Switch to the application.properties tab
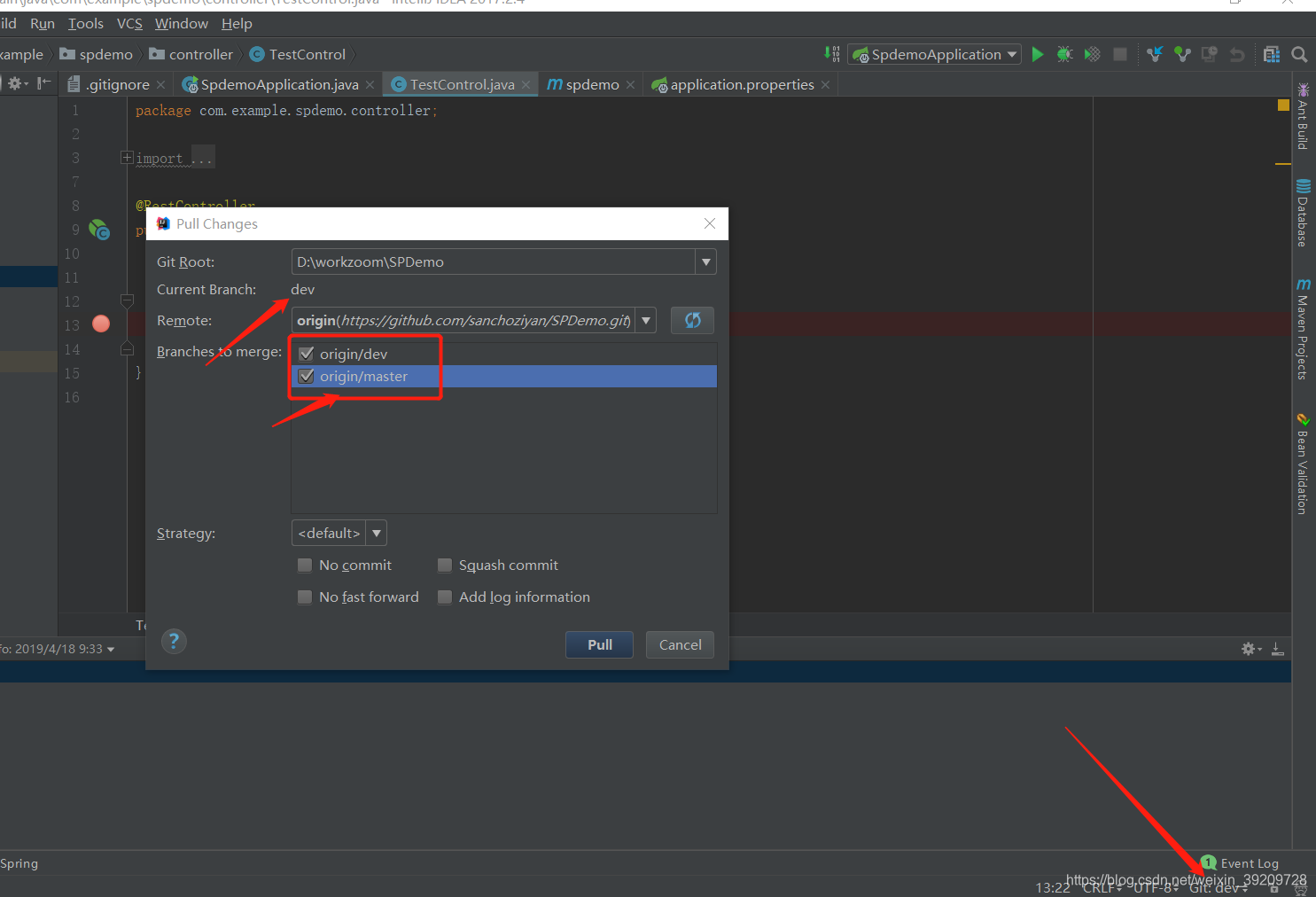This screenshot has width=1316, height=897. pyautogui.click(x=742, y=84)
